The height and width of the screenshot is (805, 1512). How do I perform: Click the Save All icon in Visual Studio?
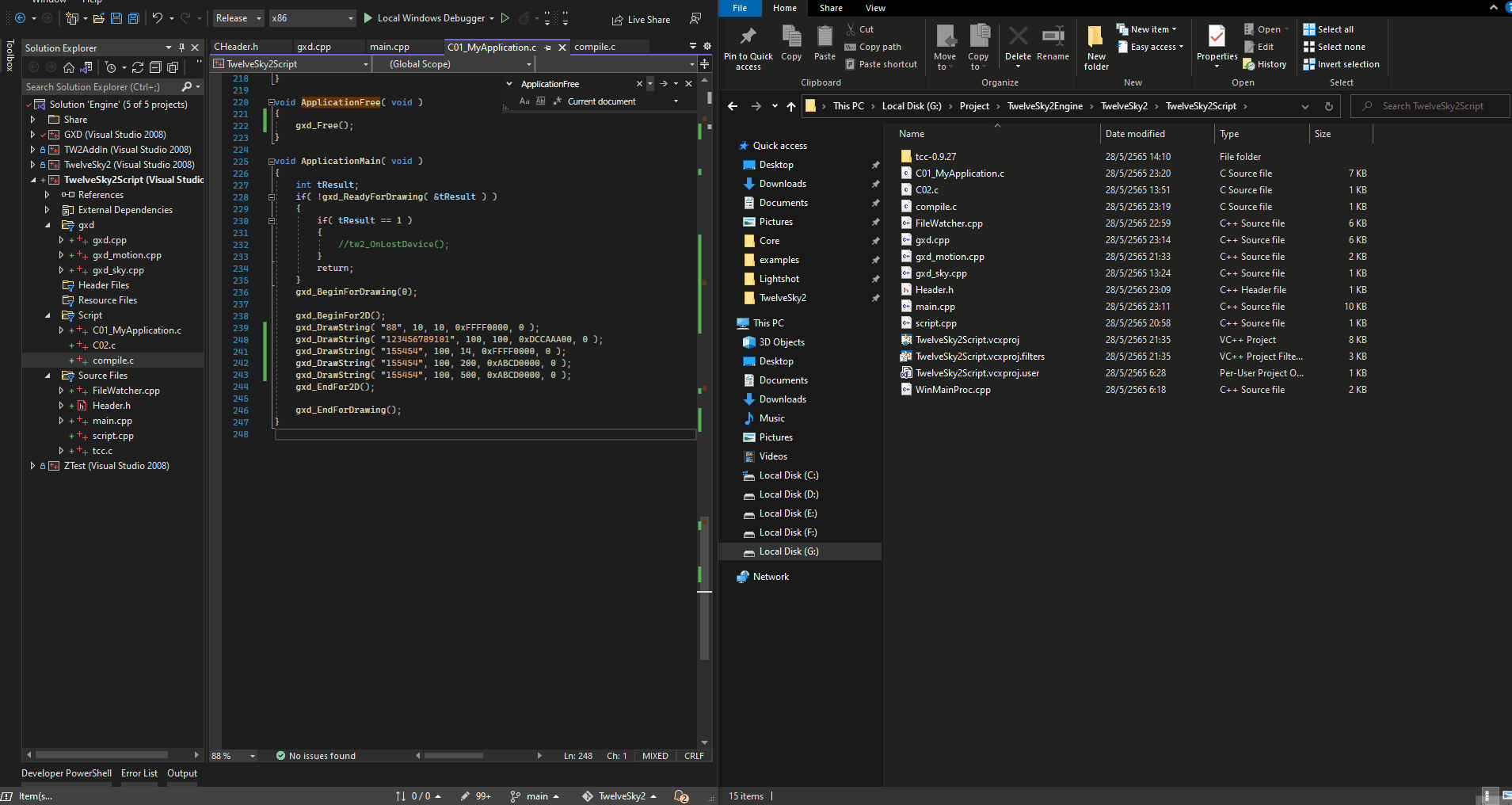pos(134,17)
